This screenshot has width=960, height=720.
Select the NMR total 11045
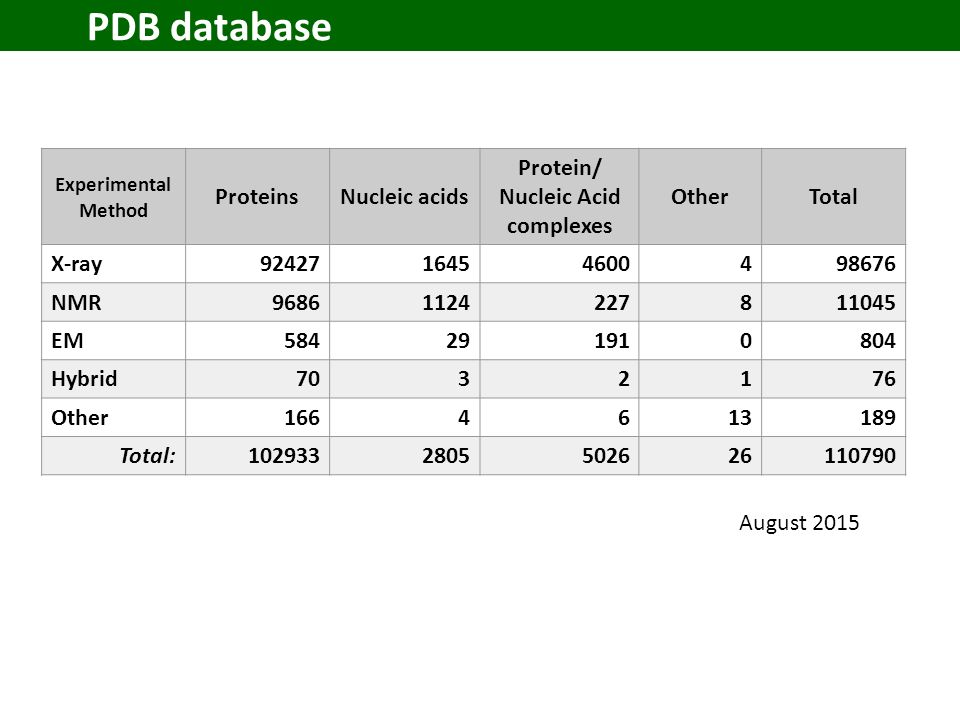(866, 302)
